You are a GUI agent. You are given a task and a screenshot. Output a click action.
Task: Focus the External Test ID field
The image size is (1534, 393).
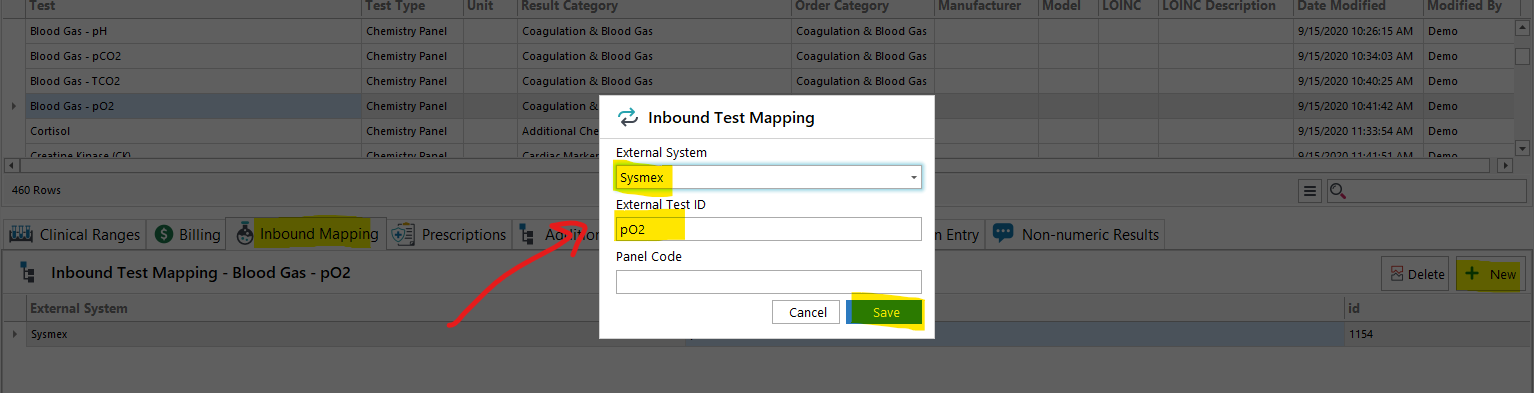point(768,229)
